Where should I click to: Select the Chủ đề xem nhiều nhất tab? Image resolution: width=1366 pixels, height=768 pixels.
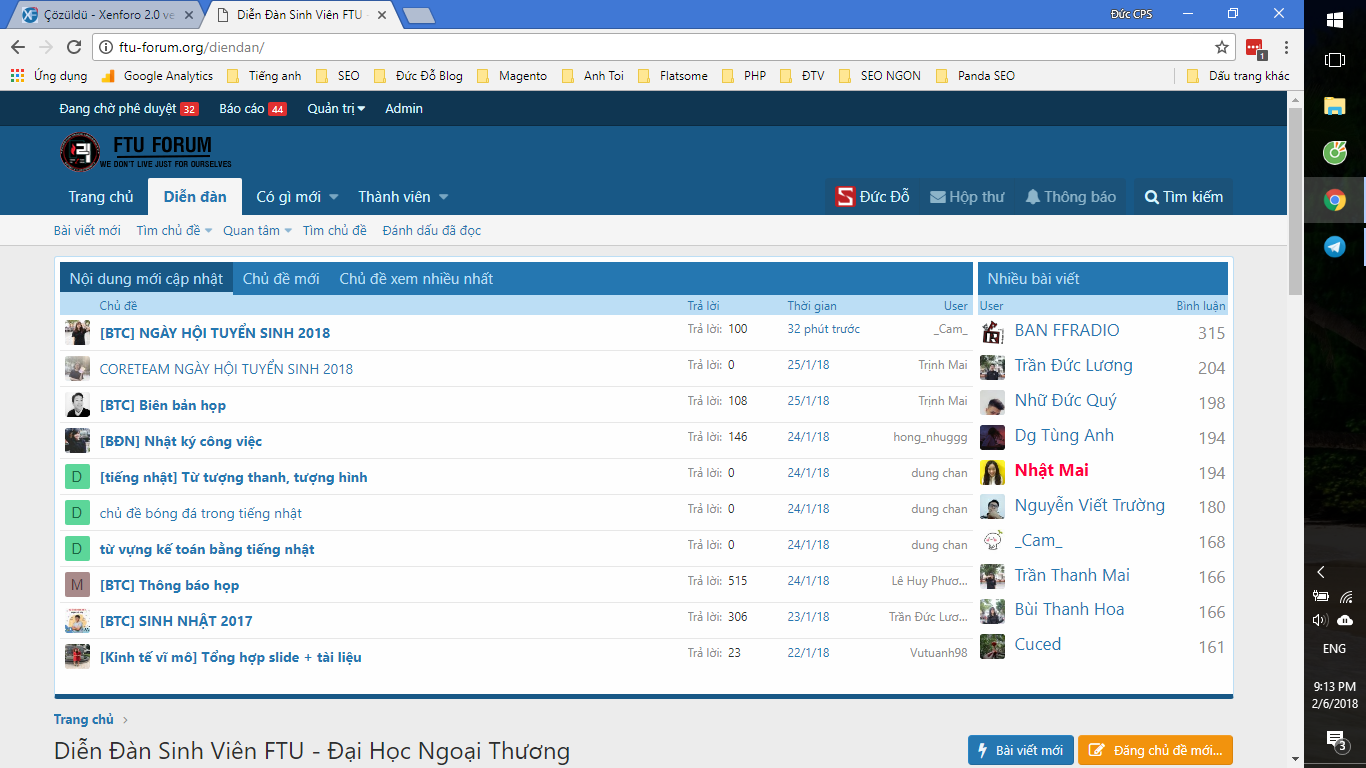point(416,279)
